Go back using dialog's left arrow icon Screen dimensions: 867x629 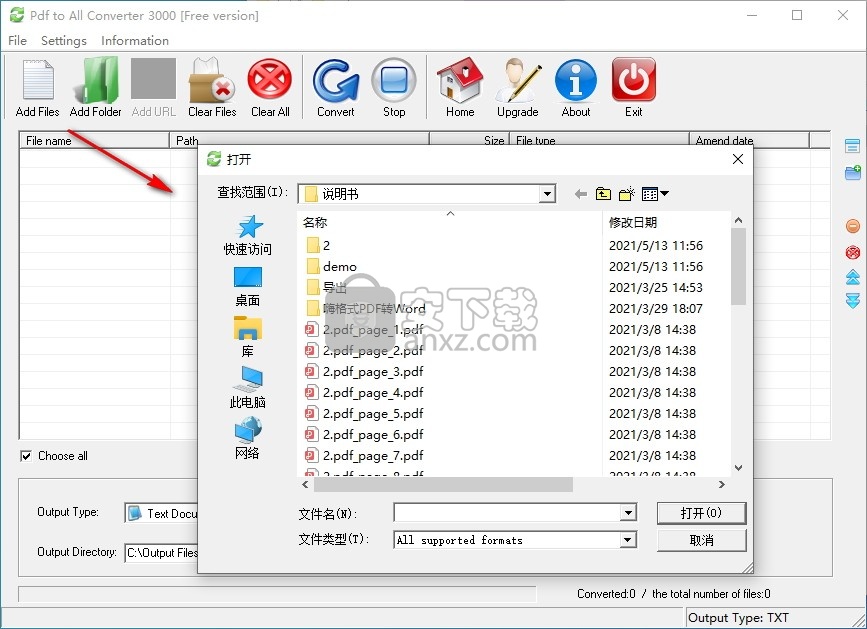[581, 194]
